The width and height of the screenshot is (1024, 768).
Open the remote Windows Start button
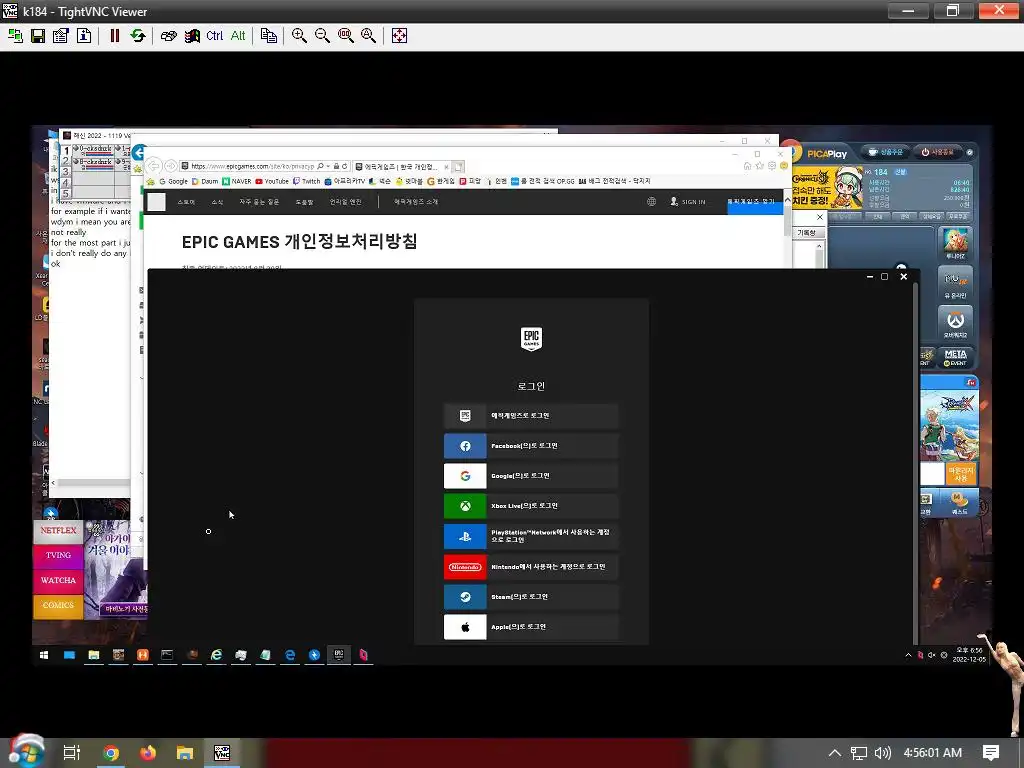point(44,655)
